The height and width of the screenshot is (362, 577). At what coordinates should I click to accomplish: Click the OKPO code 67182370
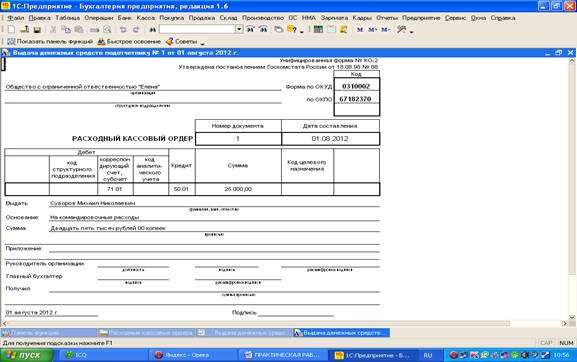point(356,99)
